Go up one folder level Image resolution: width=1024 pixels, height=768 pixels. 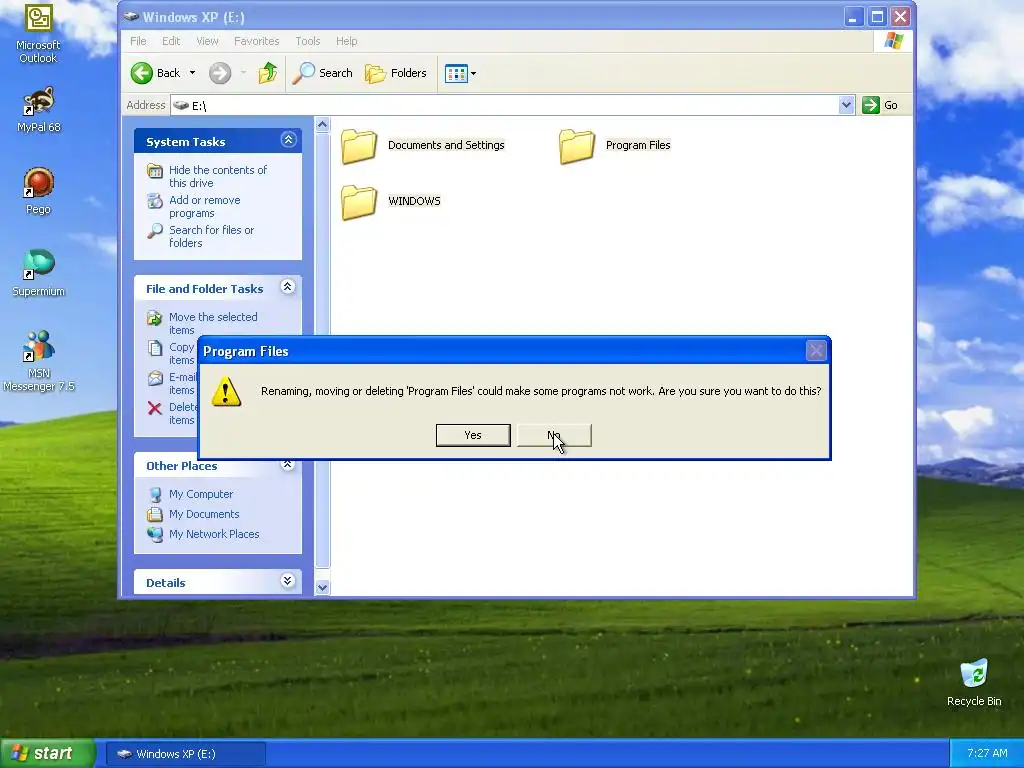(x=268, y=73)
